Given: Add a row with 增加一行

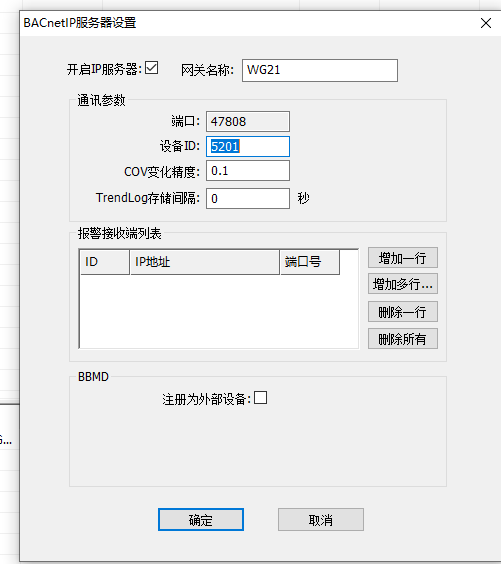Looking at the screenshot, I should [403, 258].
